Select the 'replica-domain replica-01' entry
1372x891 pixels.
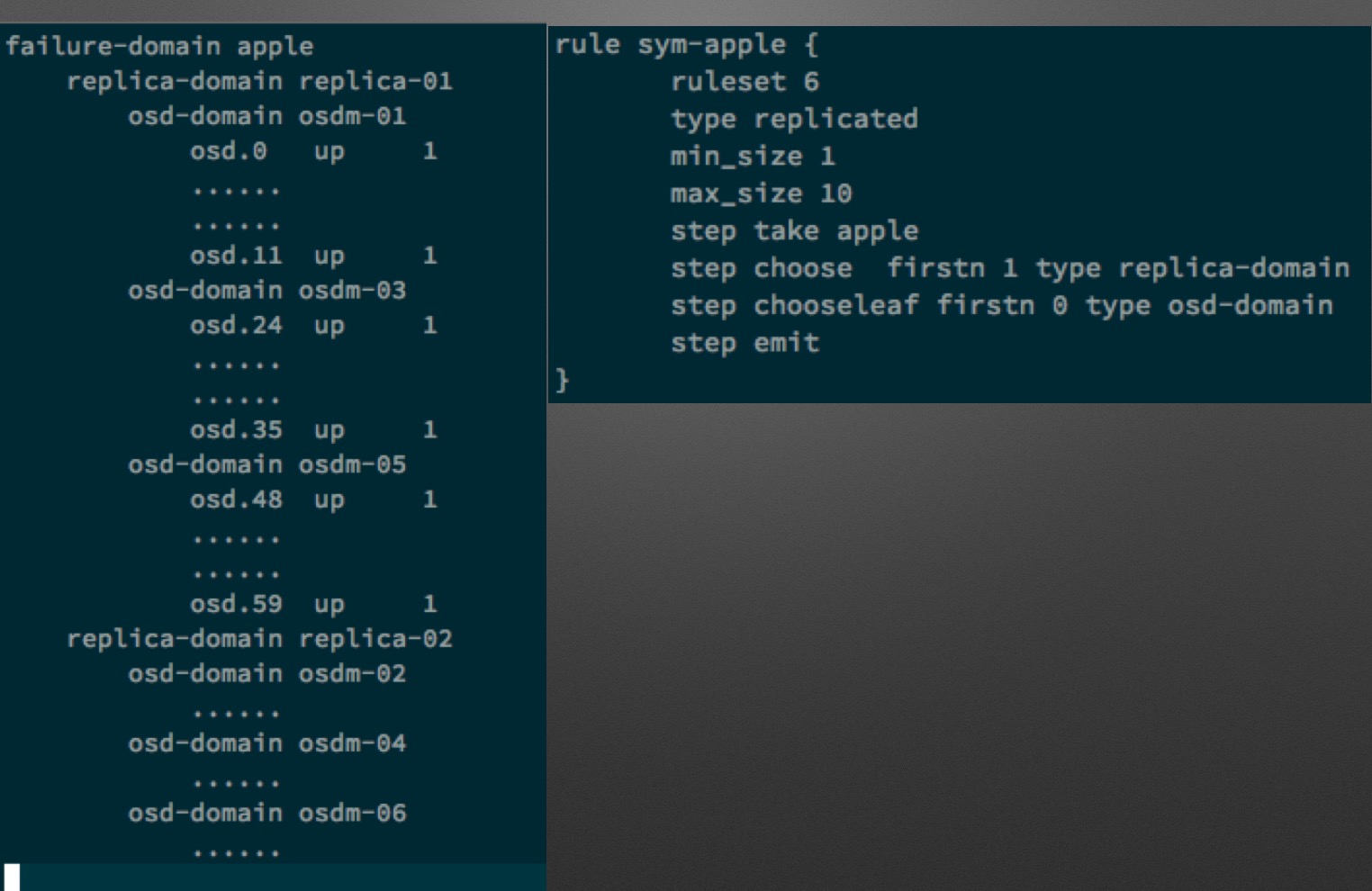click(259, 81)
